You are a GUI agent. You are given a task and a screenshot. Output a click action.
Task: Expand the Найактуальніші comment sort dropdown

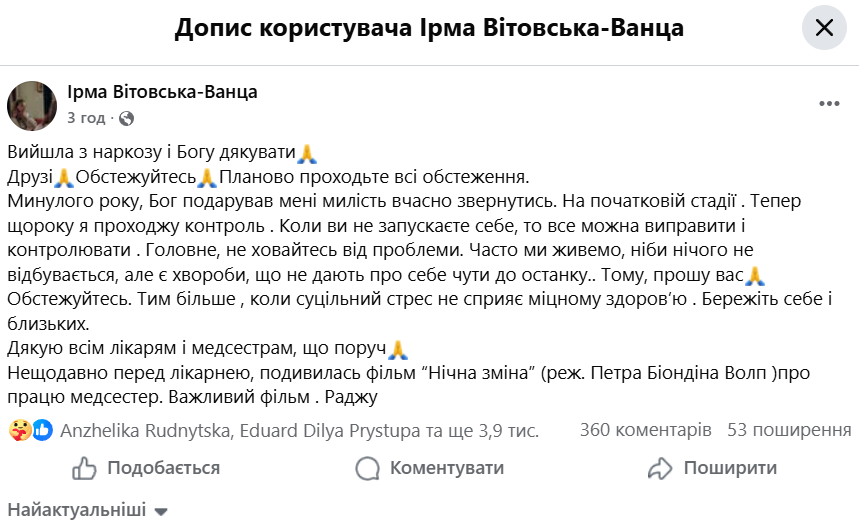88,510
